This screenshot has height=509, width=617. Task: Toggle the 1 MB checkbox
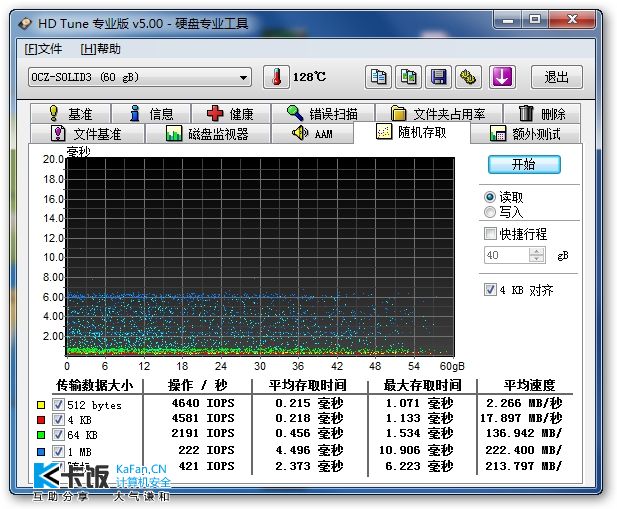point(58,451)
